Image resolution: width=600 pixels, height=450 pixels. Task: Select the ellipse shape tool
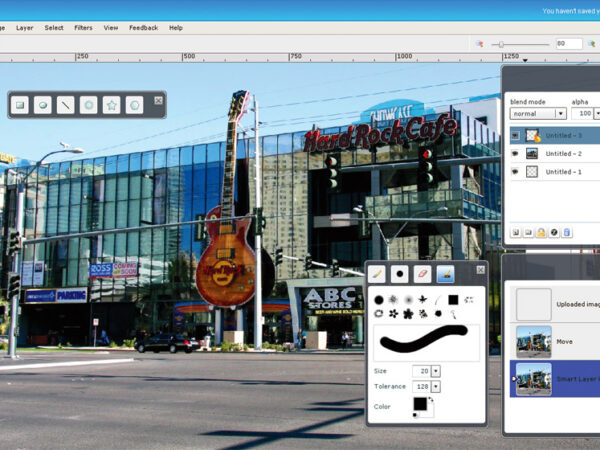tap(43, 104)
